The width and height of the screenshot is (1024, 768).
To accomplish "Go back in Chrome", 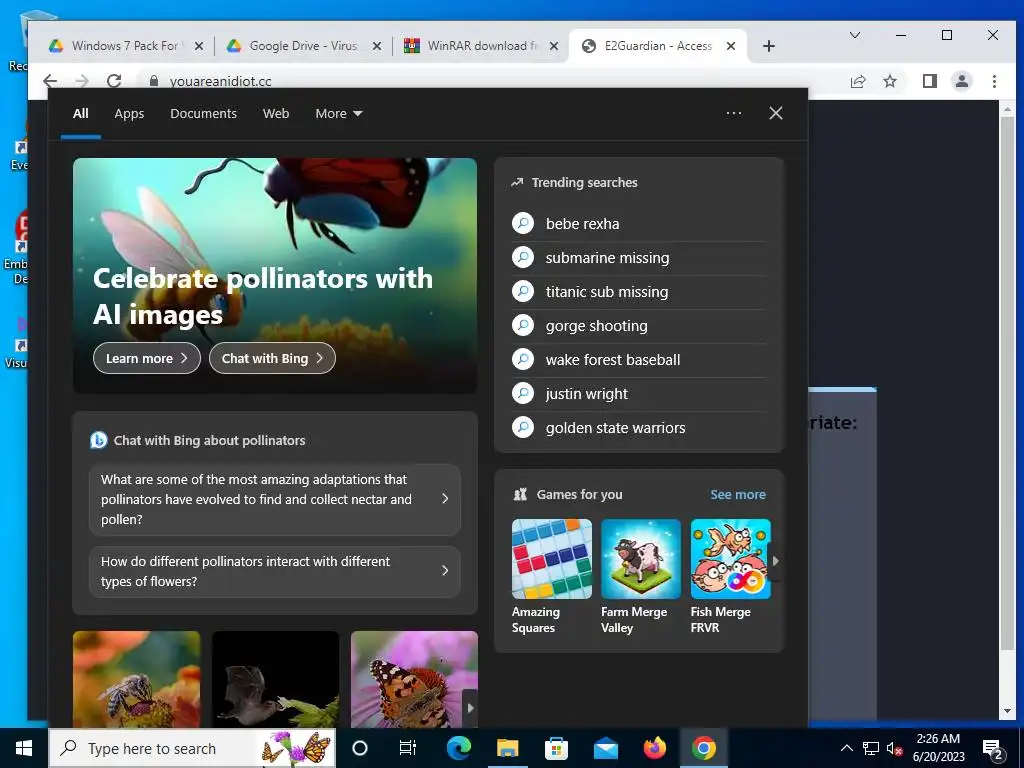I will 50,81.
